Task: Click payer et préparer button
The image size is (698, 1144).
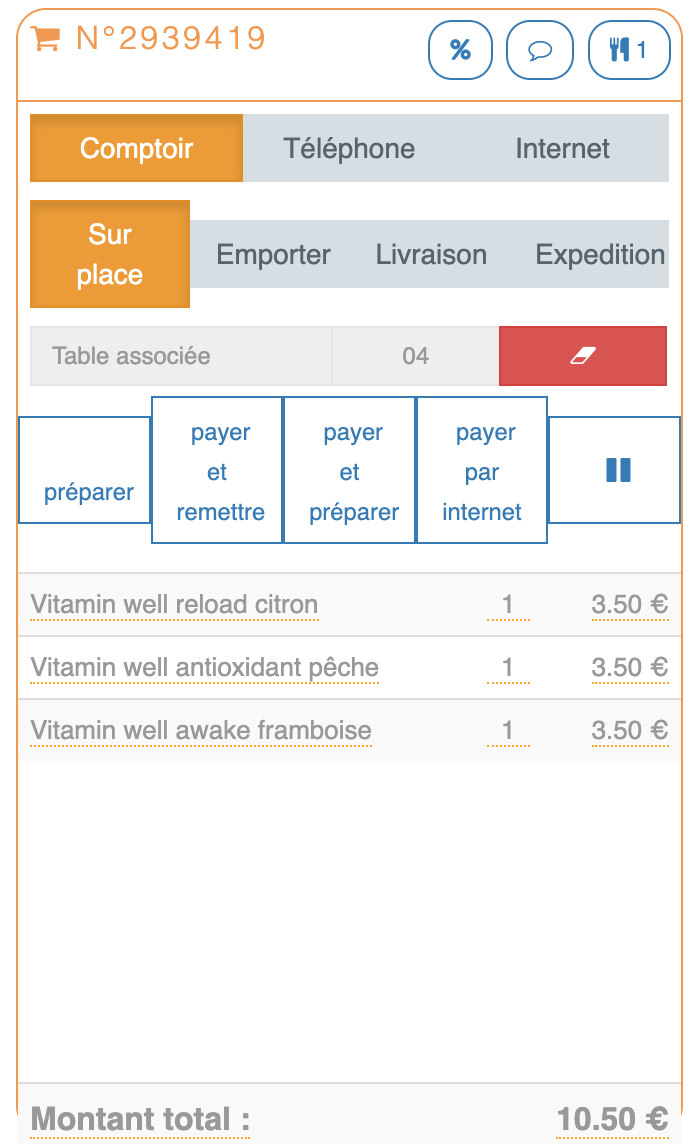Action: pyautogui.click(x=350, y=471)
